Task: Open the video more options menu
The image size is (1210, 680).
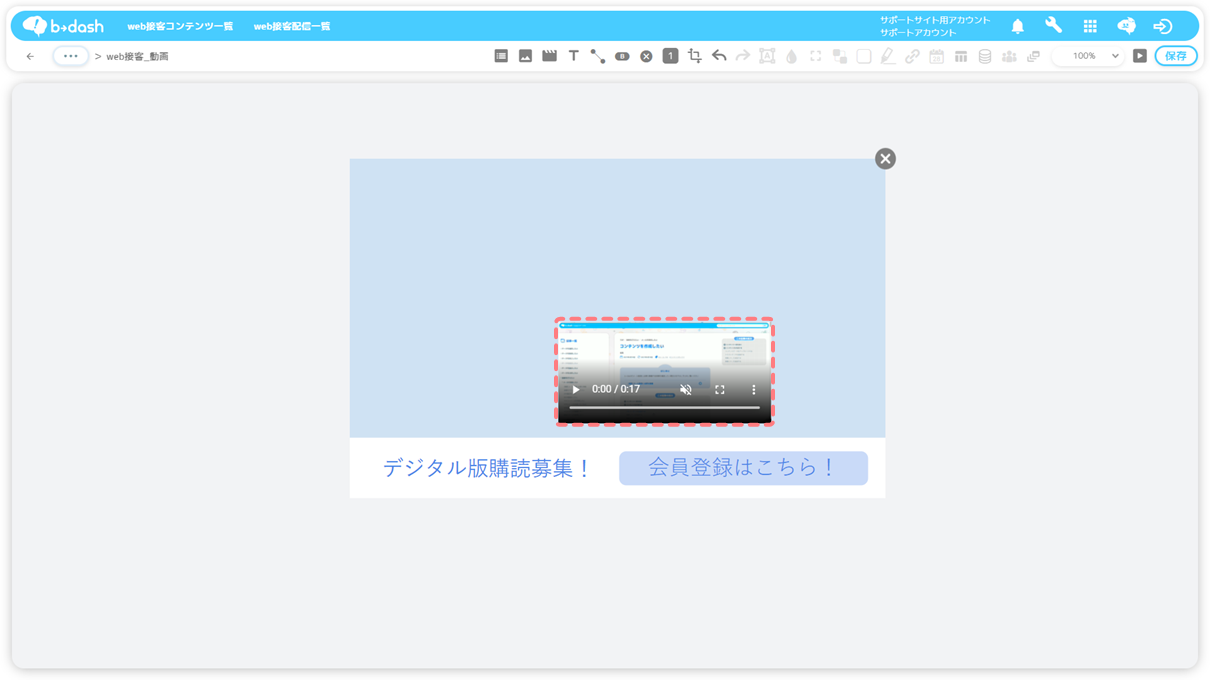Action: [x=754, y=390]
